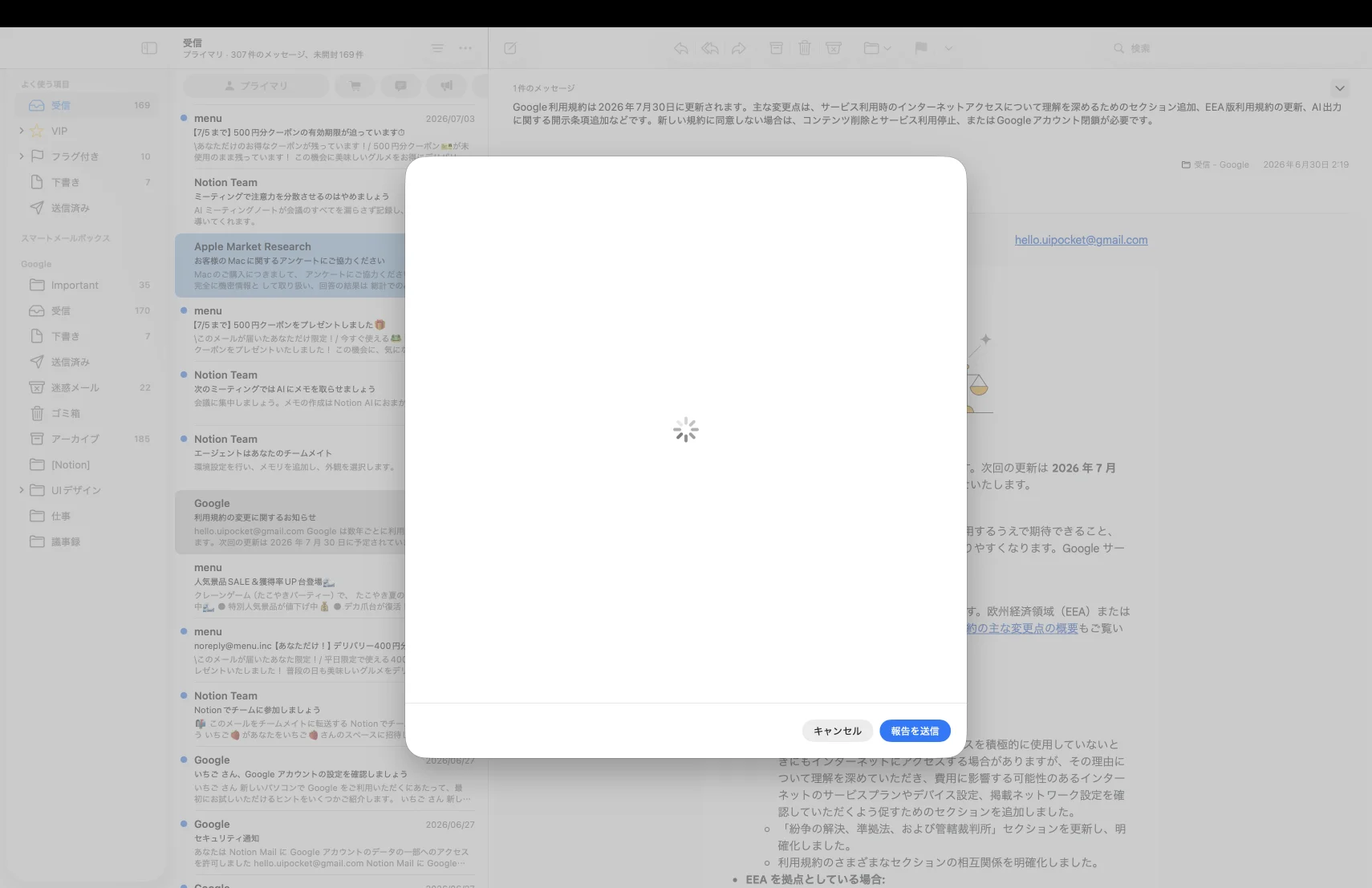Reply to the selected message

pos(681,48)
